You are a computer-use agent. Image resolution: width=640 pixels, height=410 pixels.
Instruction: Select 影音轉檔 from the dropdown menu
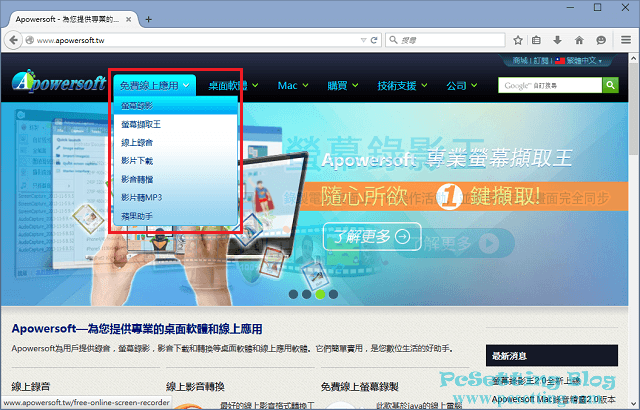(x=176, y=179)
